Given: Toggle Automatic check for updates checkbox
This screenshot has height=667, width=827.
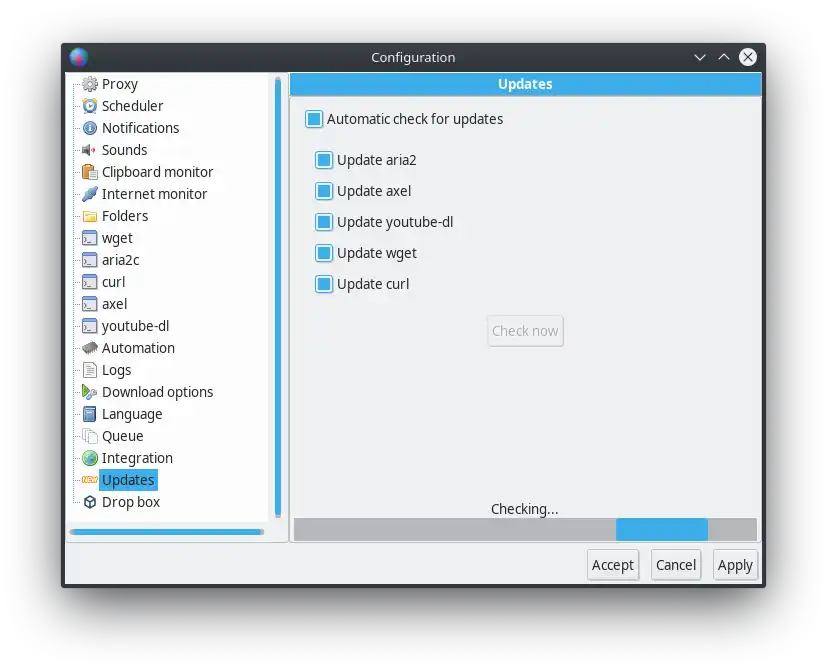Looking at the screenshot, I should coord(314,119).
